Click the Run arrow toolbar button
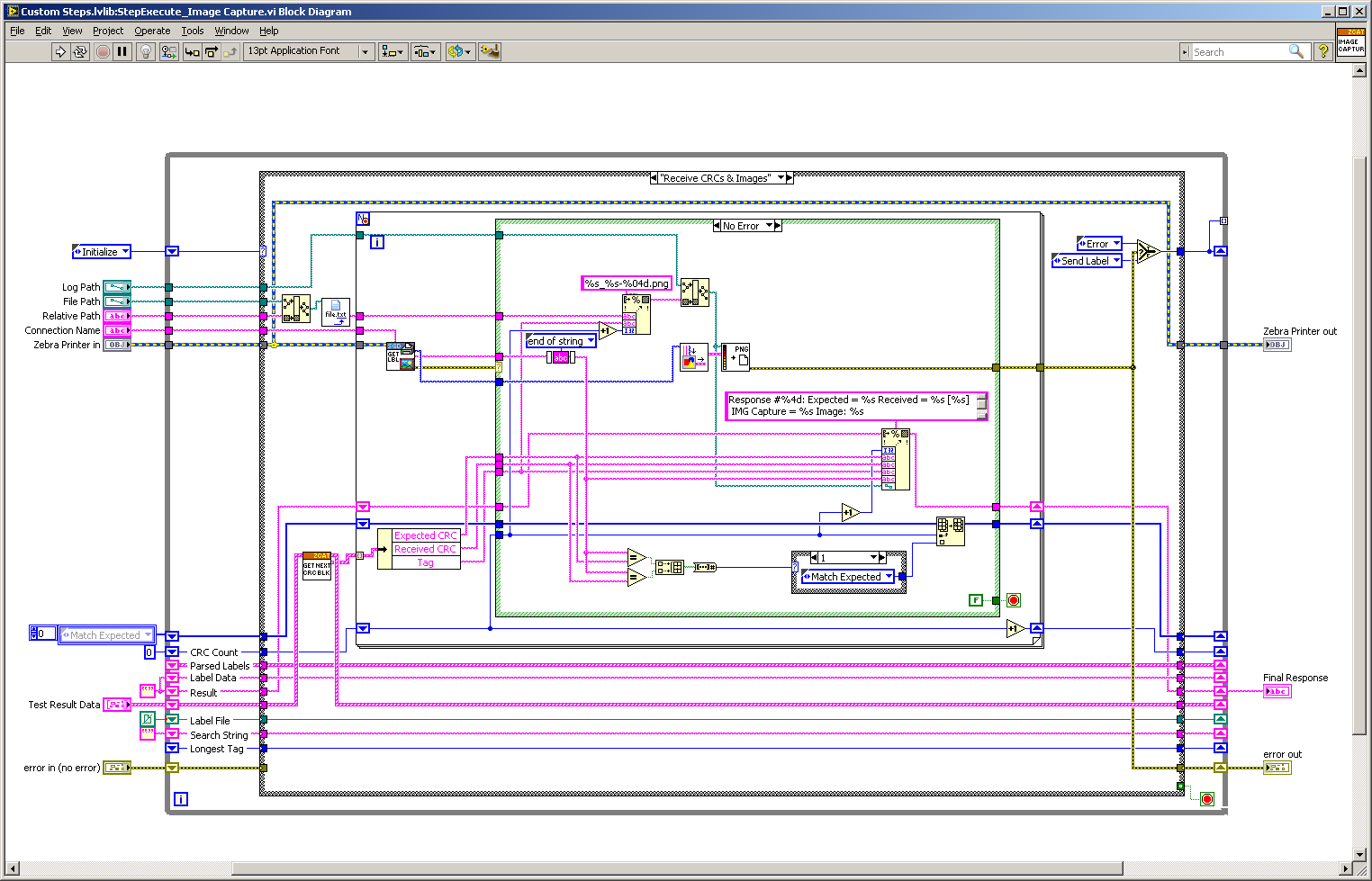Screen dimensions: 1372x881 tap(59, 51)
